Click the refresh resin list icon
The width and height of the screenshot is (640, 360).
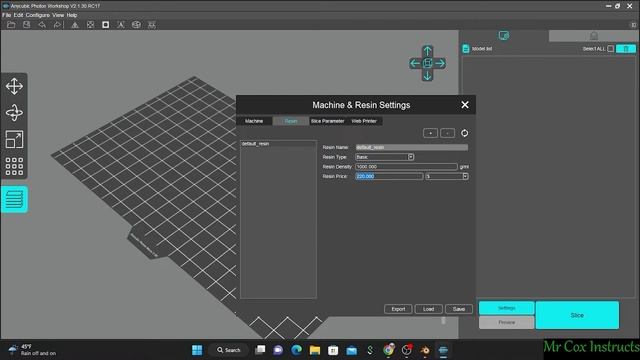[x=464, y=133]
